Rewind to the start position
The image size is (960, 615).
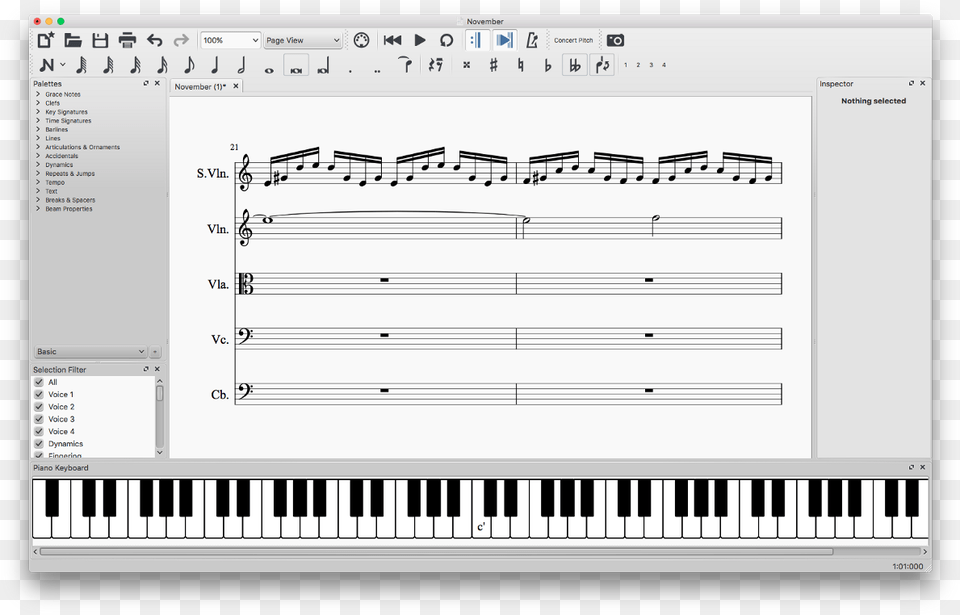(393, 40)
